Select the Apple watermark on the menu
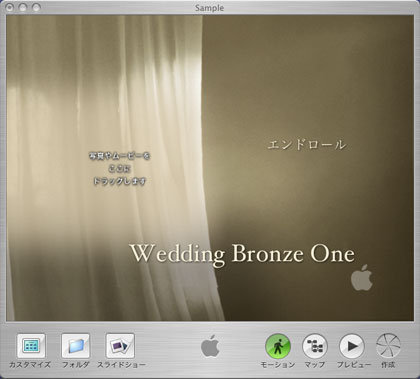Image resolution: width=420 pixels, height=379 pixels. 362,278
